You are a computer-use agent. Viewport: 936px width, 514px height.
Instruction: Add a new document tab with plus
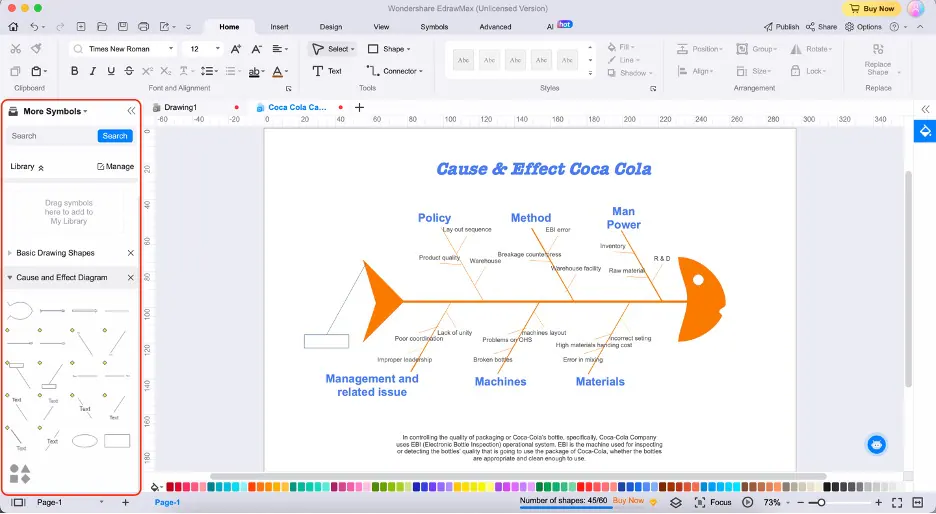coord(359,107)
